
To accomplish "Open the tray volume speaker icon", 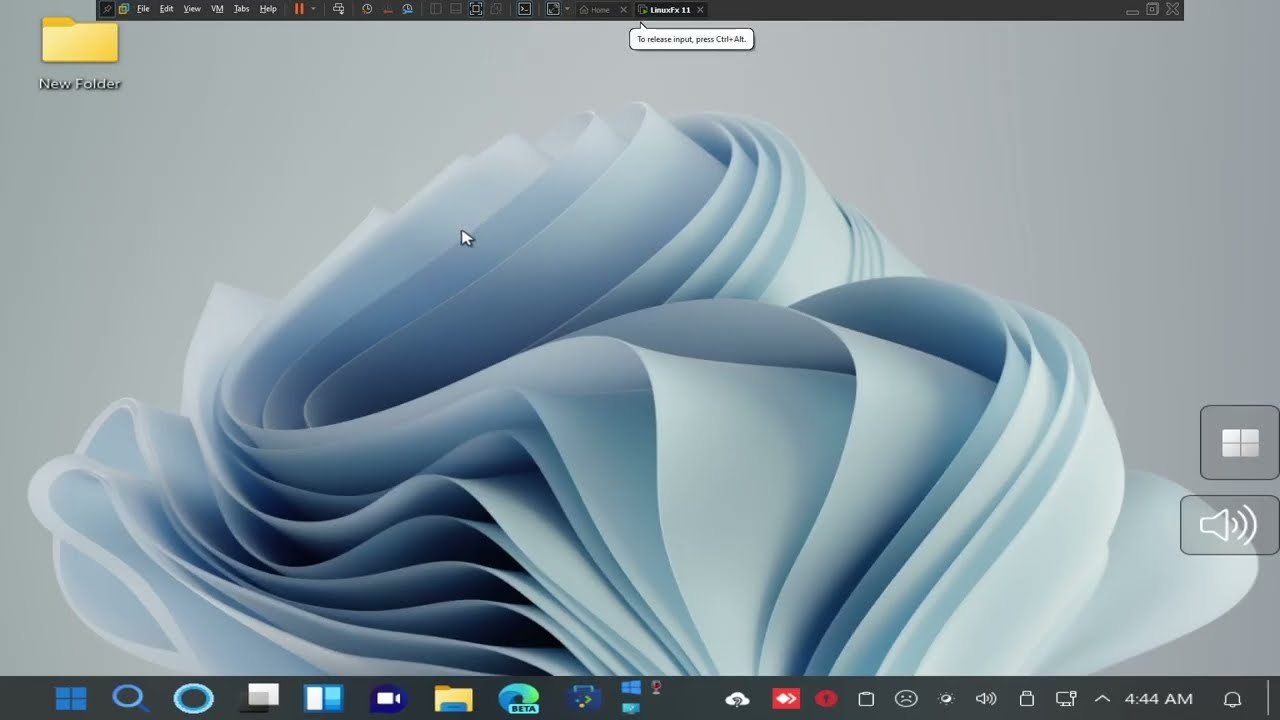I will coord(986,699).
